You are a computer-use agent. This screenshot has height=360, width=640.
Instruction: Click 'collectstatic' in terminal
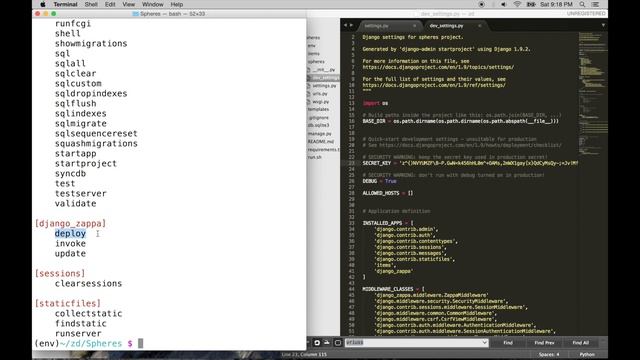click(x=88, y=313)
